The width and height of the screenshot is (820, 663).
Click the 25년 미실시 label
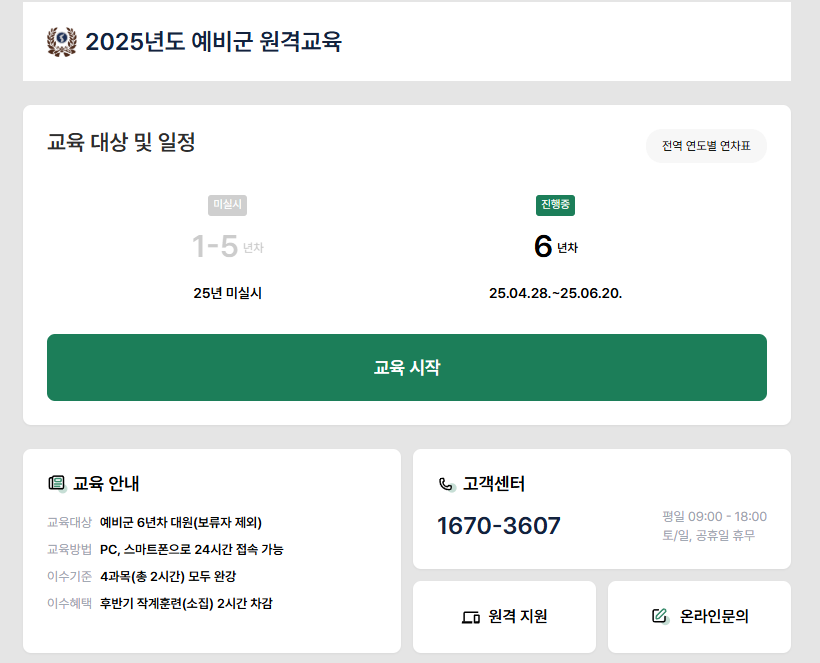click(x=227, y=291)
